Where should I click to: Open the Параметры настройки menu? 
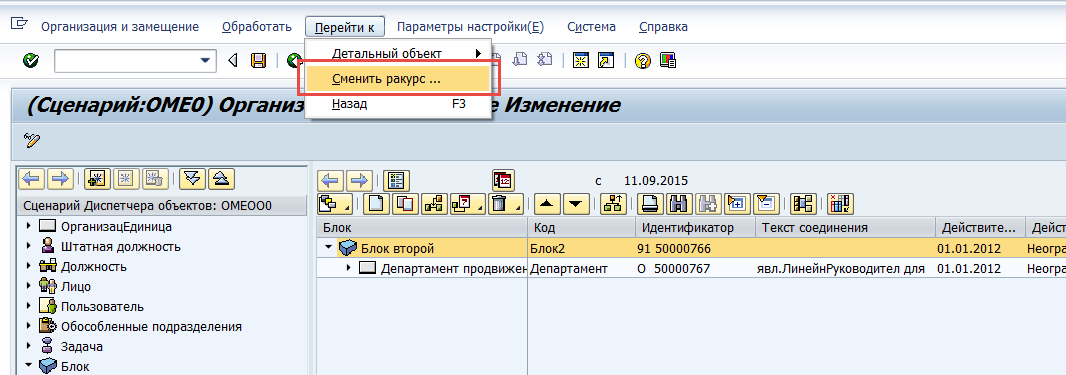coord(470,27)
